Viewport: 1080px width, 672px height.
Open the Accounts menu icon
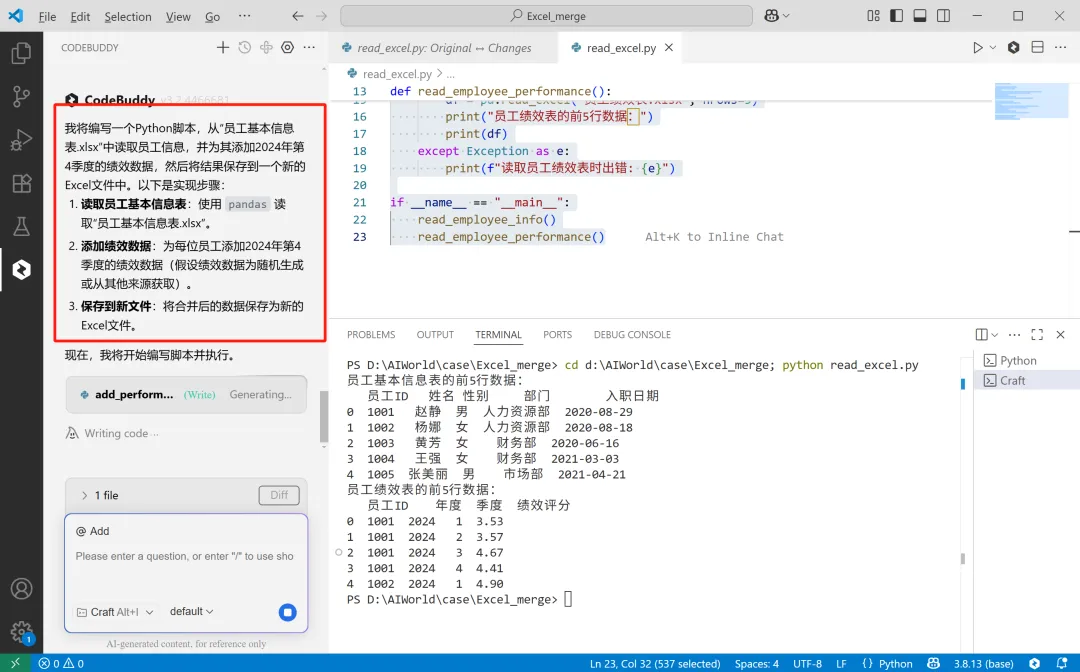(x=21, y=589)
